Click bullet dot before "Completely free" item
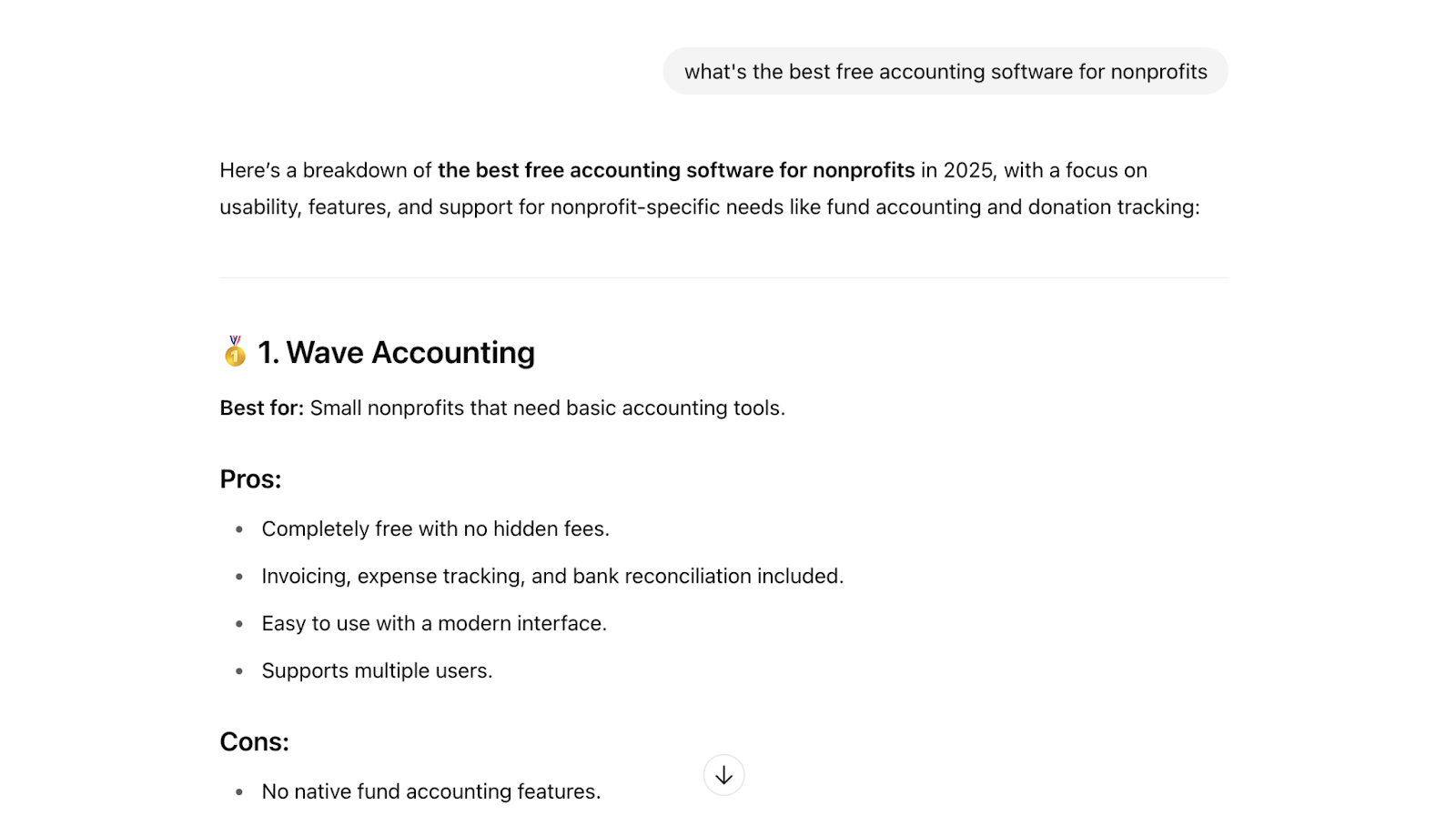 pos(239,529)
